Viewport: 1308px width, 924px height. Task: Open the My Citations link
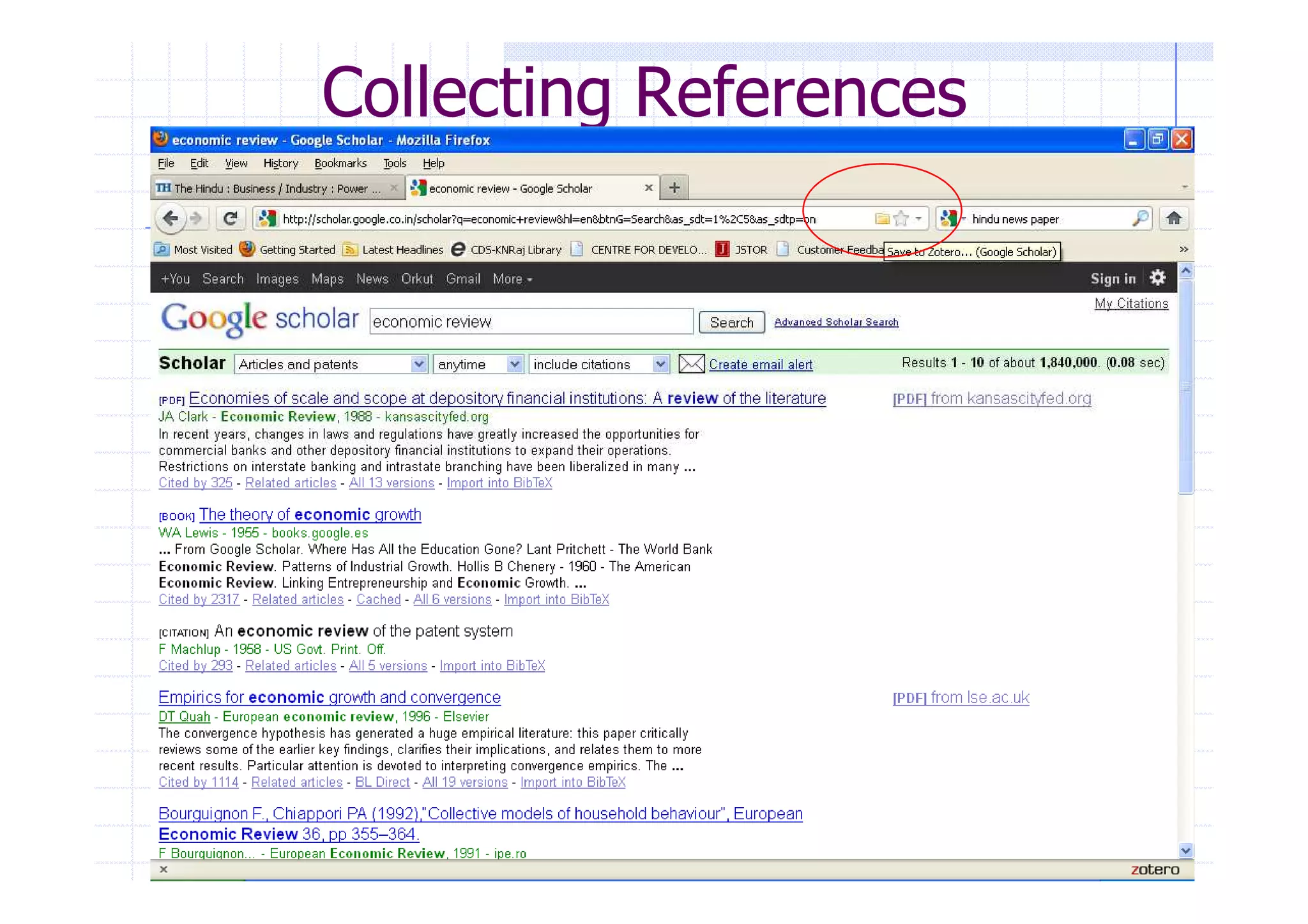tap(1131, 304)
